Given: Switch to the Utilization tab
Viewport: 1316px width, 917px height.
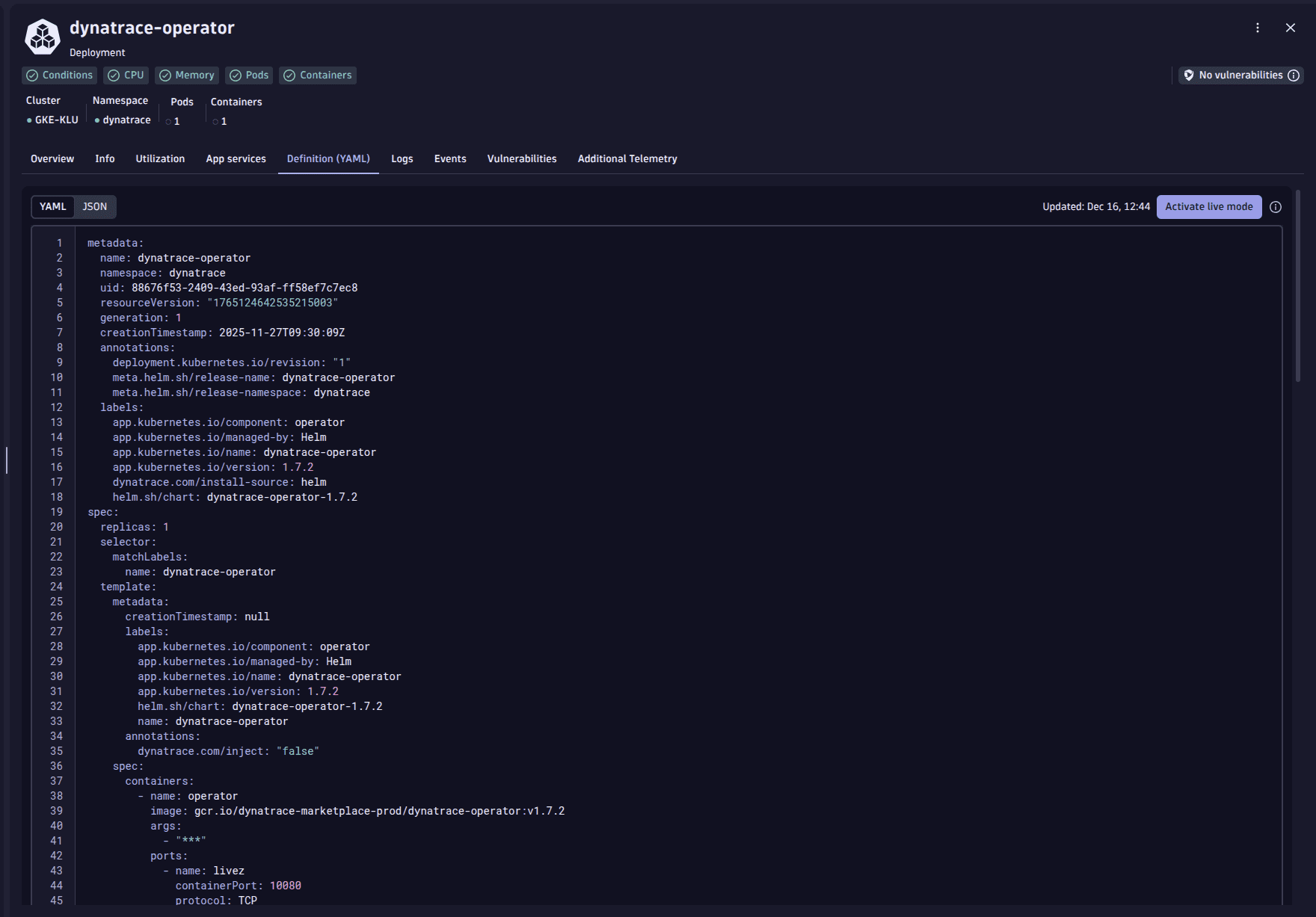Looking at the screenshot, I should [160, 159].
